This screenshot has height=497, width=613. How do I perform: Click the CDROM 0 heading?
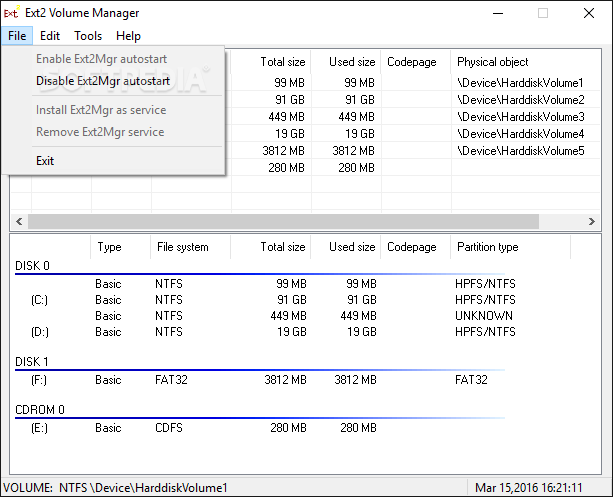[40, 410]
